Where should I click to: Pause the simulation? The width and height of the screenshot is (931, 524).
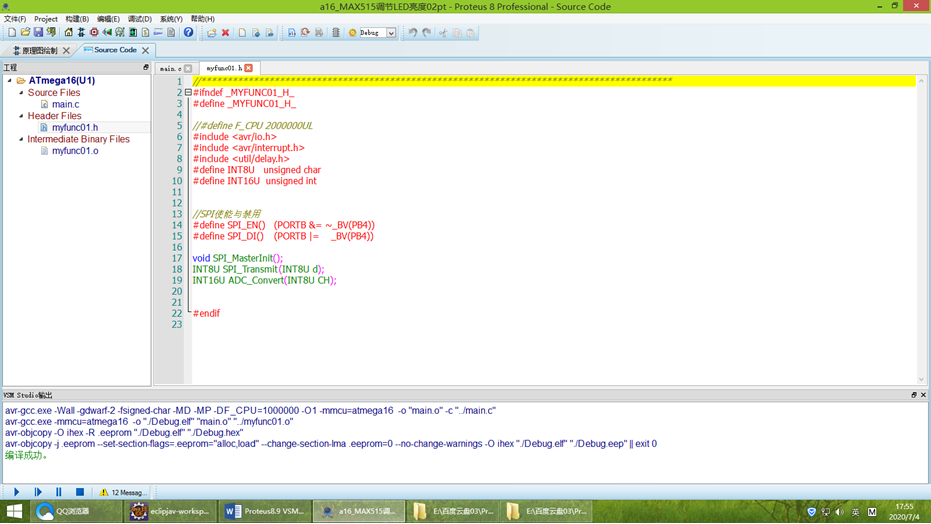[59, 492]
